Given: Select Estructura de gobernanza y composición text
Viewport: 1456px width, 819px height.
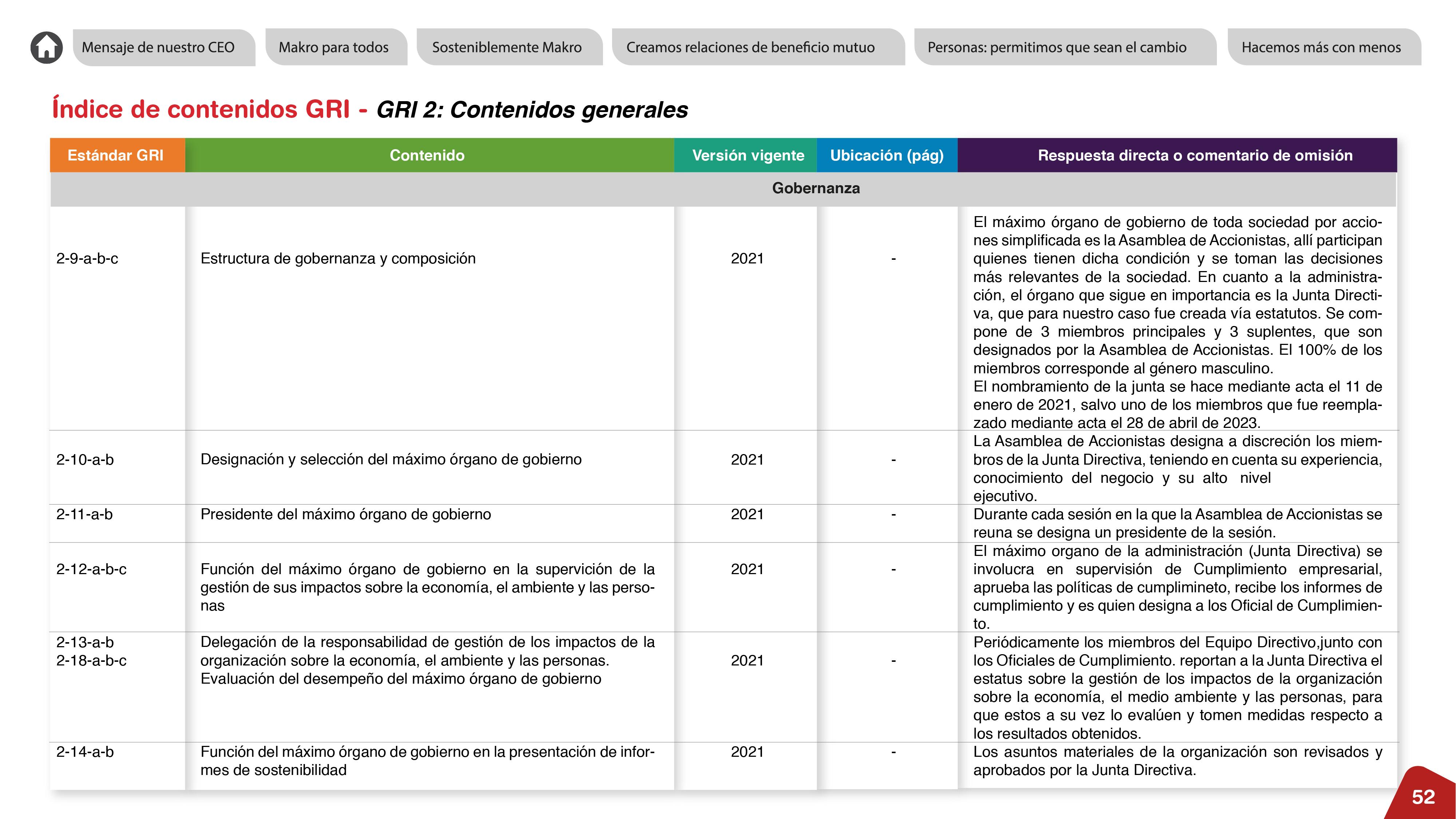Looking at the screenshot, I should click(x=338, y=259).
